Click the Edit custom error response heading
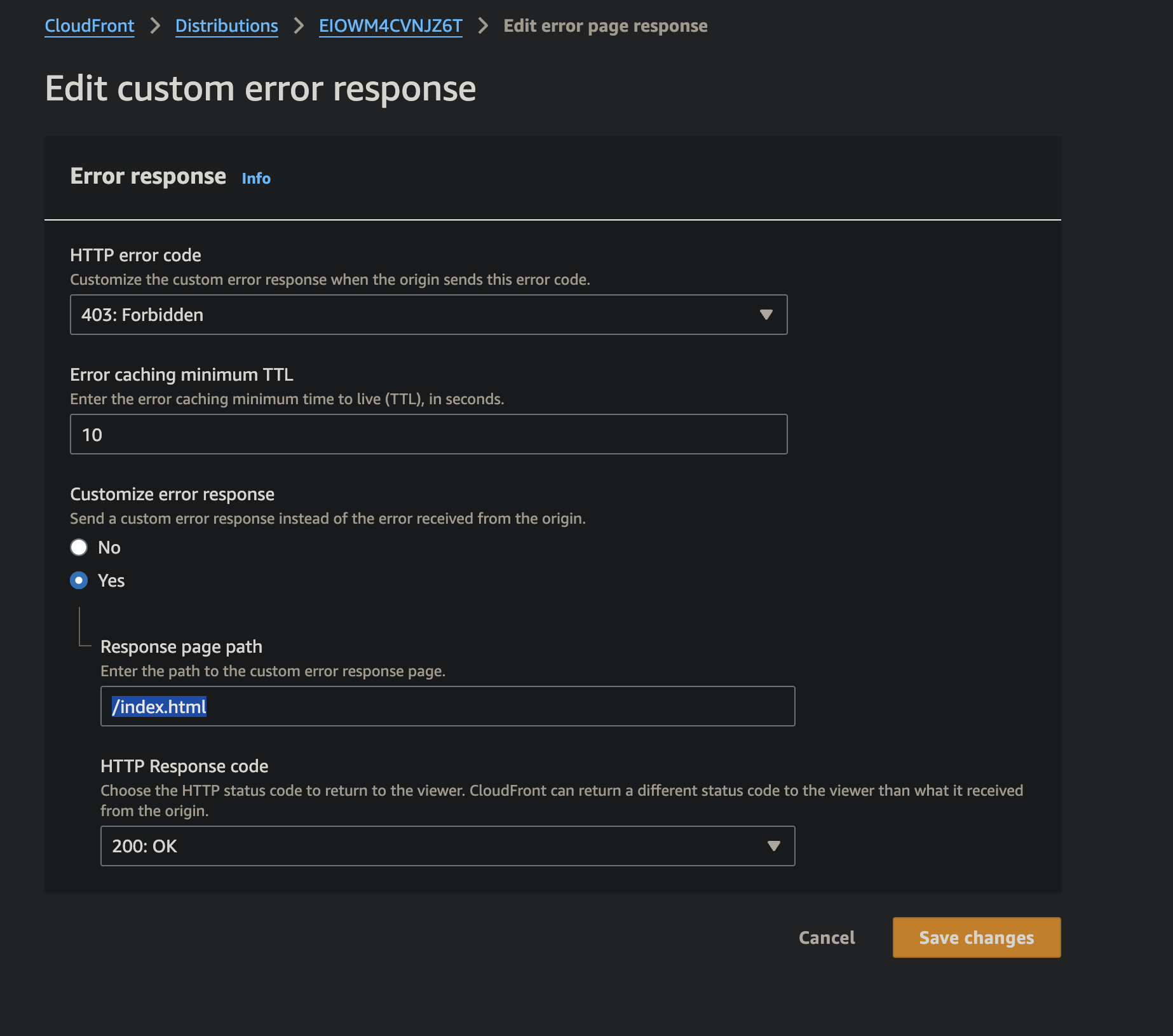 261,88
